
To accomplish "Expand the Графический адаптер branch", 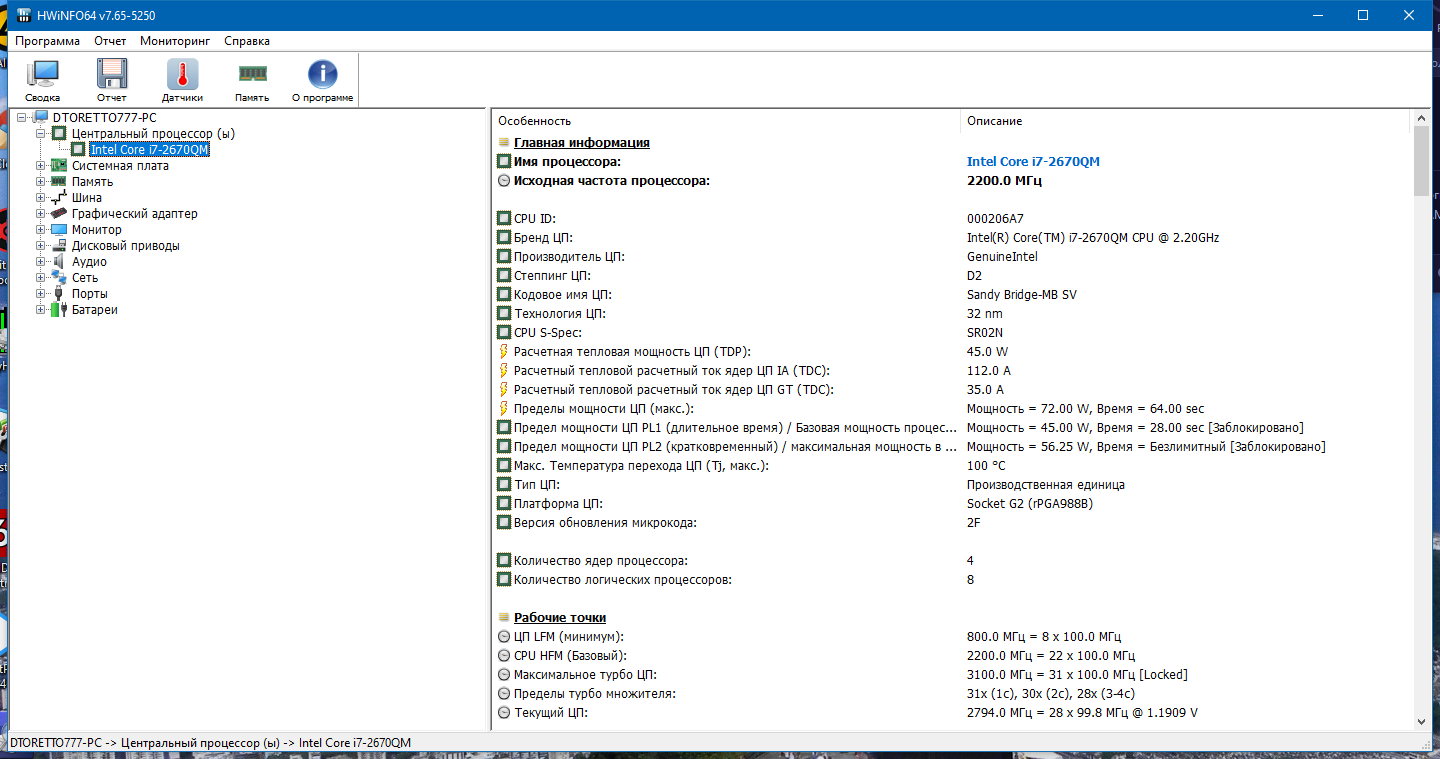I will click(x=41, y=214).
